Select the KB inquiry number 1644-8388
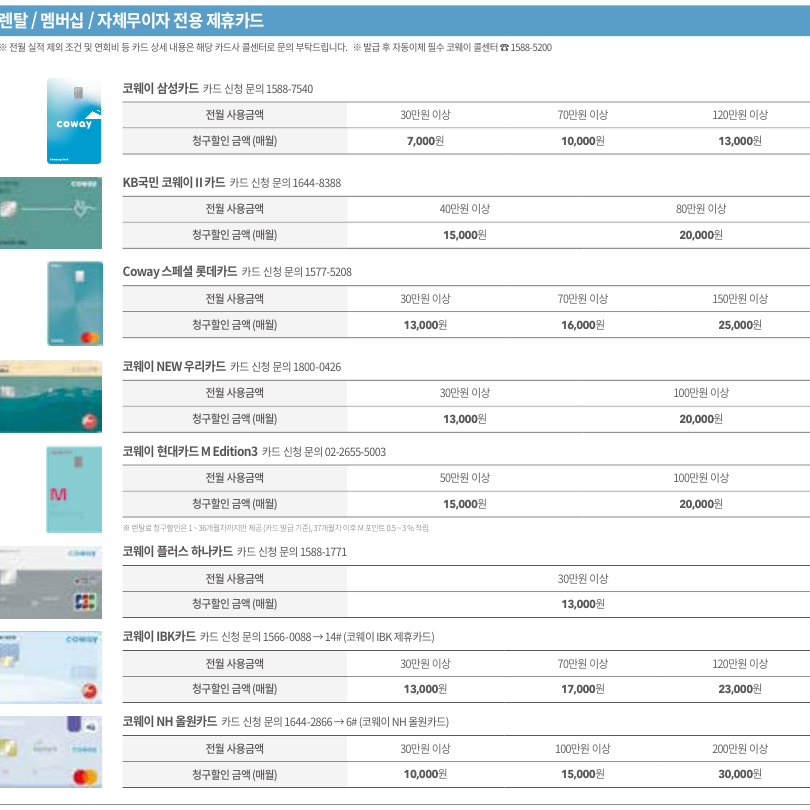 [x=317, y=183]
